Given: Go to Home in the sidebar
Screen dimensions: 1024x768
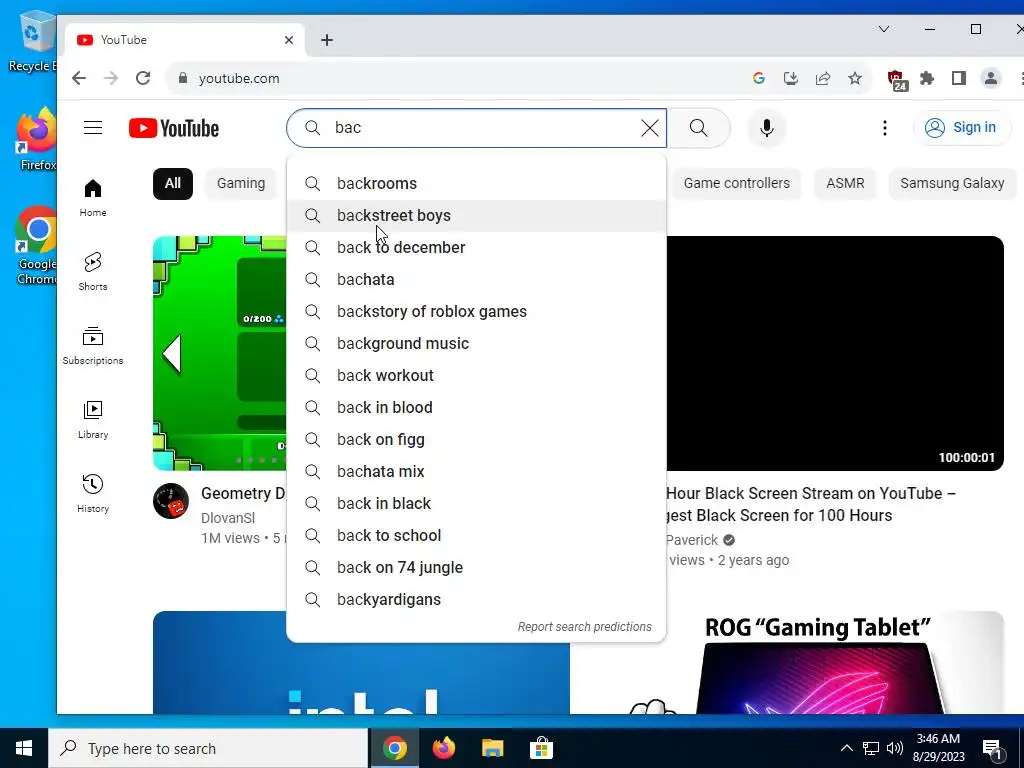Looking at the screenshot, I should [x=93, y=198].
